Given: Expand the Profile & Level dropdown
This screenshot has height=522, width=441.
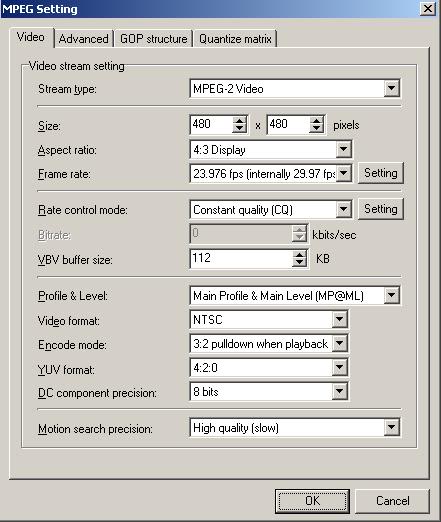Looking at the screenshot, I should coord(391,295).
